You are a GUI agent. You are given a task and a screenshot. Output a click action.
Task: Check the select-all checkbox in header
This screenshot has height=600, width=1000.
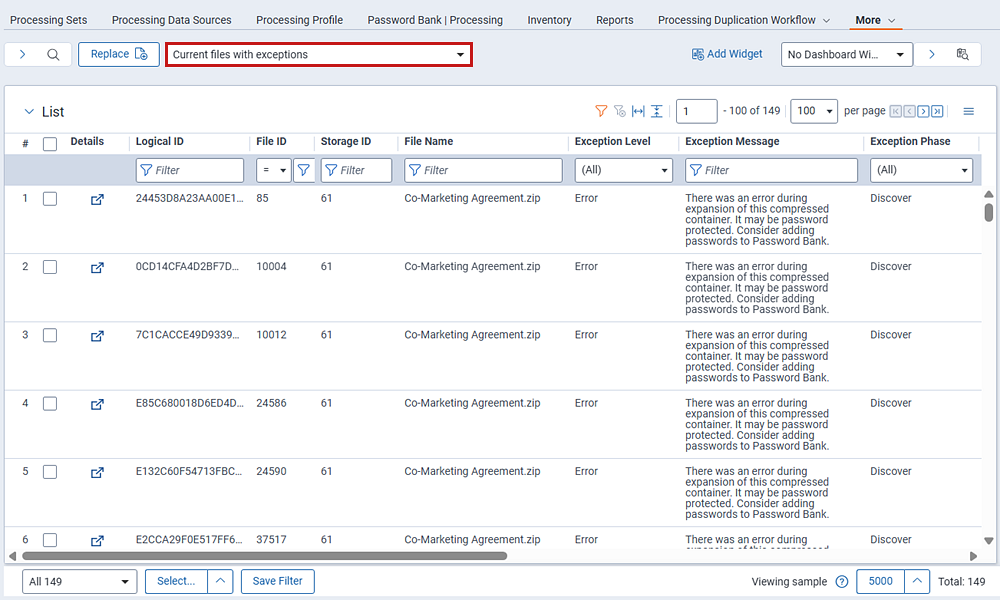tap(50, 143)
